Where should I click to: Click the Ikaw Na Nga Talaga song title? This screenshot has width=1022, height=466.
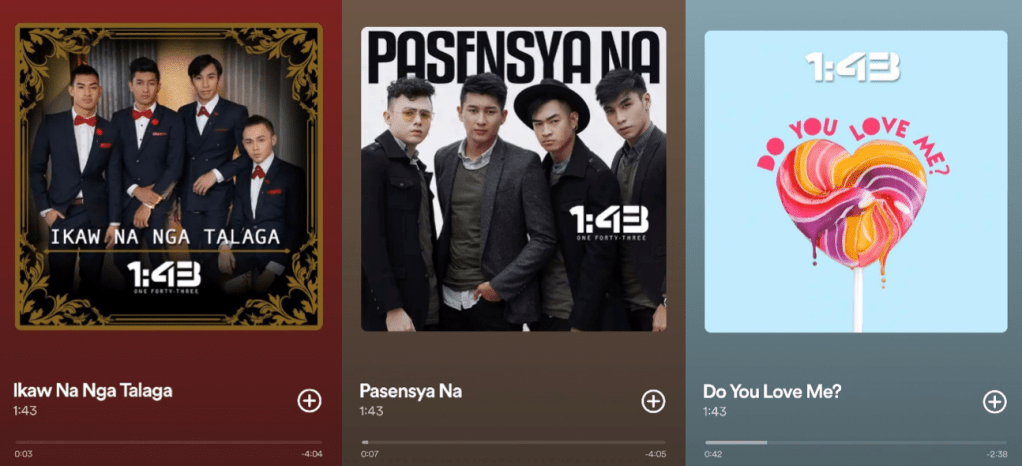[x=93, y=391]
